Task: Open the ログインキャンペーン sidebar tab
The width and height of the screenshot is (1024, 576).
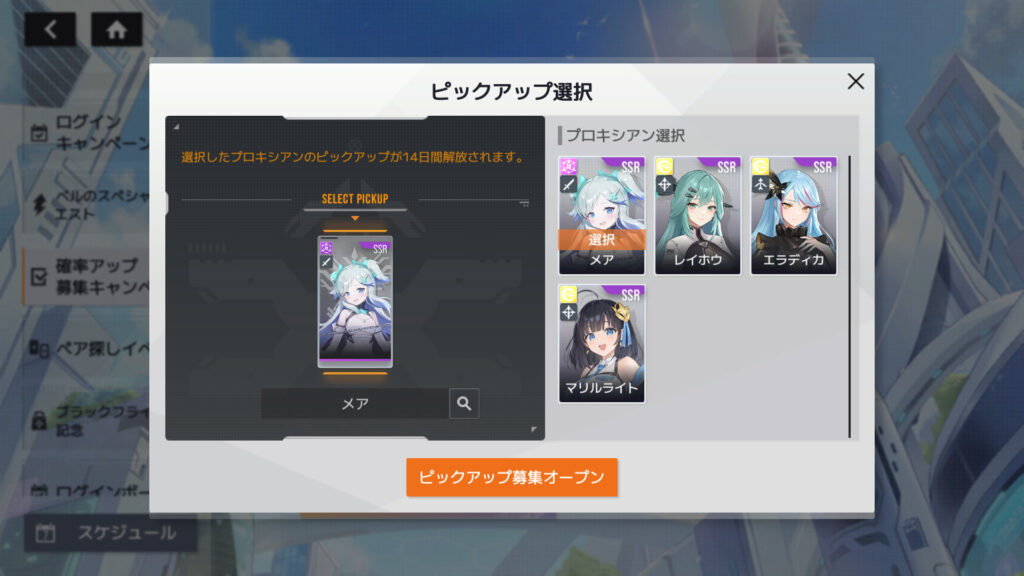Action: tap(87, 133)
